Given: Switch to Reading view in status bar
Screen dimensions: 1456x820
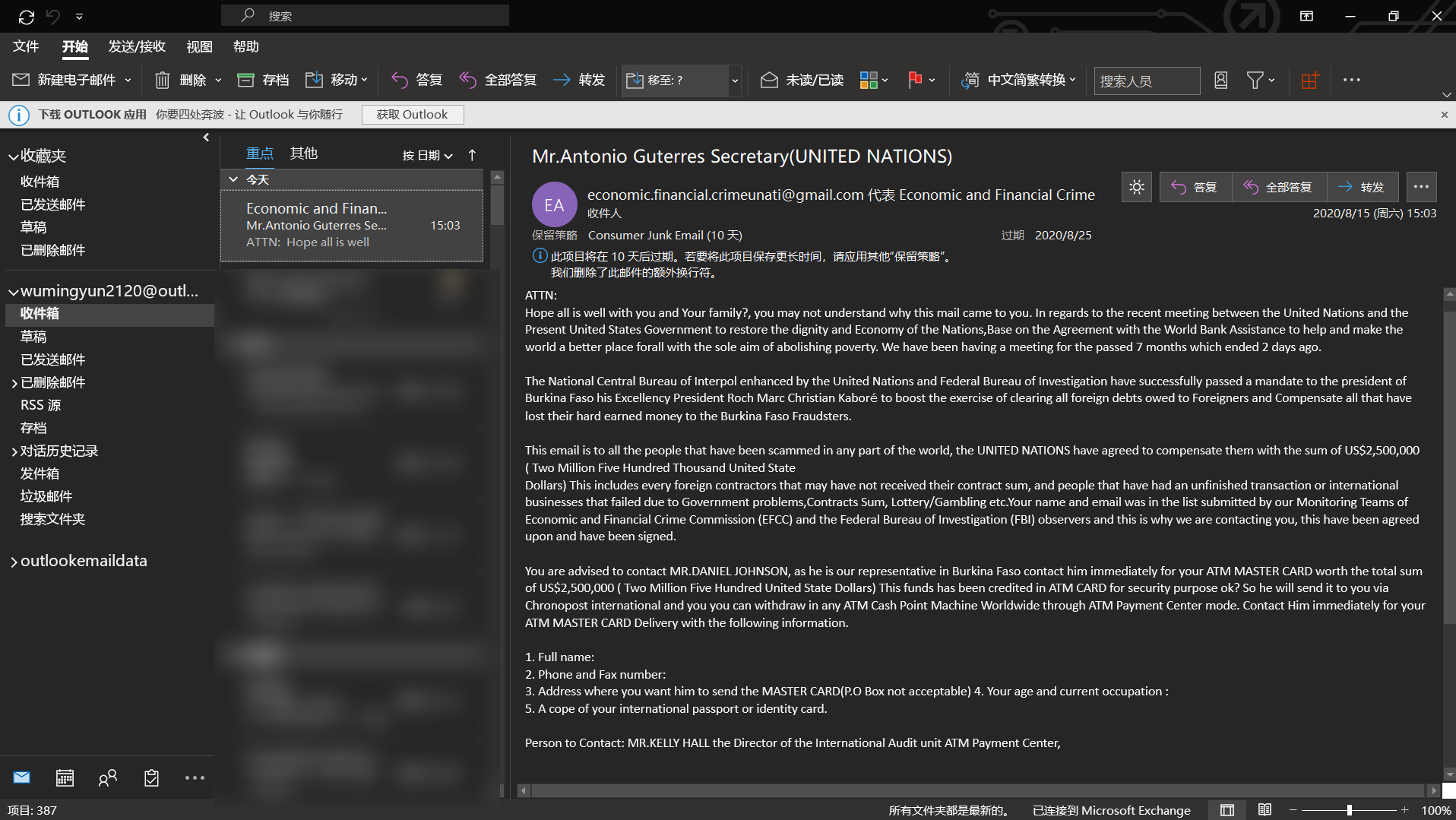Looking at the screenshot, I should (1265, 810).
